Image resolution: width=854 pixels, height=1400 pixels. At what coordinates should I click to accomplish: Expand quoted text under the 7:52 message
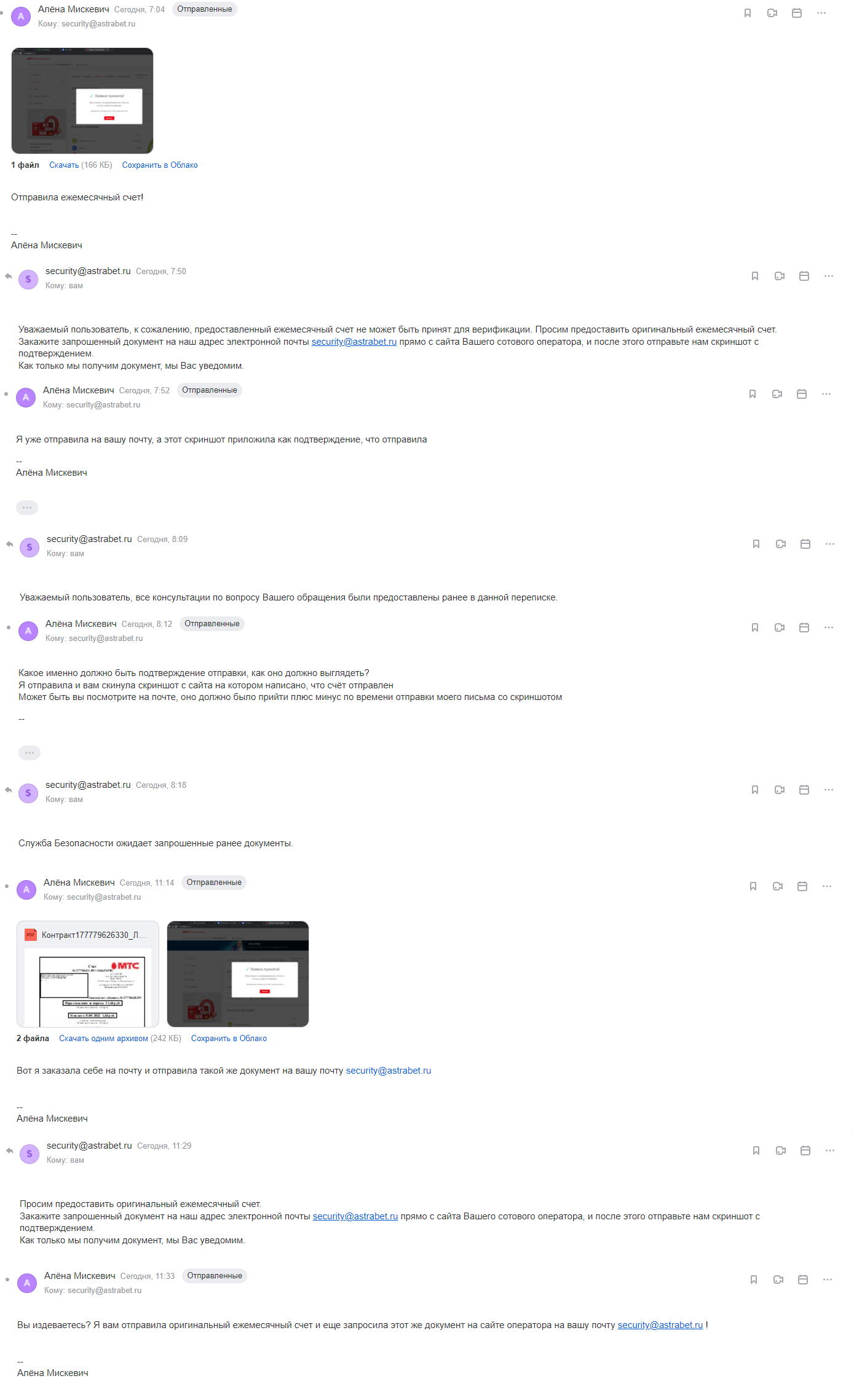(27, 508)
